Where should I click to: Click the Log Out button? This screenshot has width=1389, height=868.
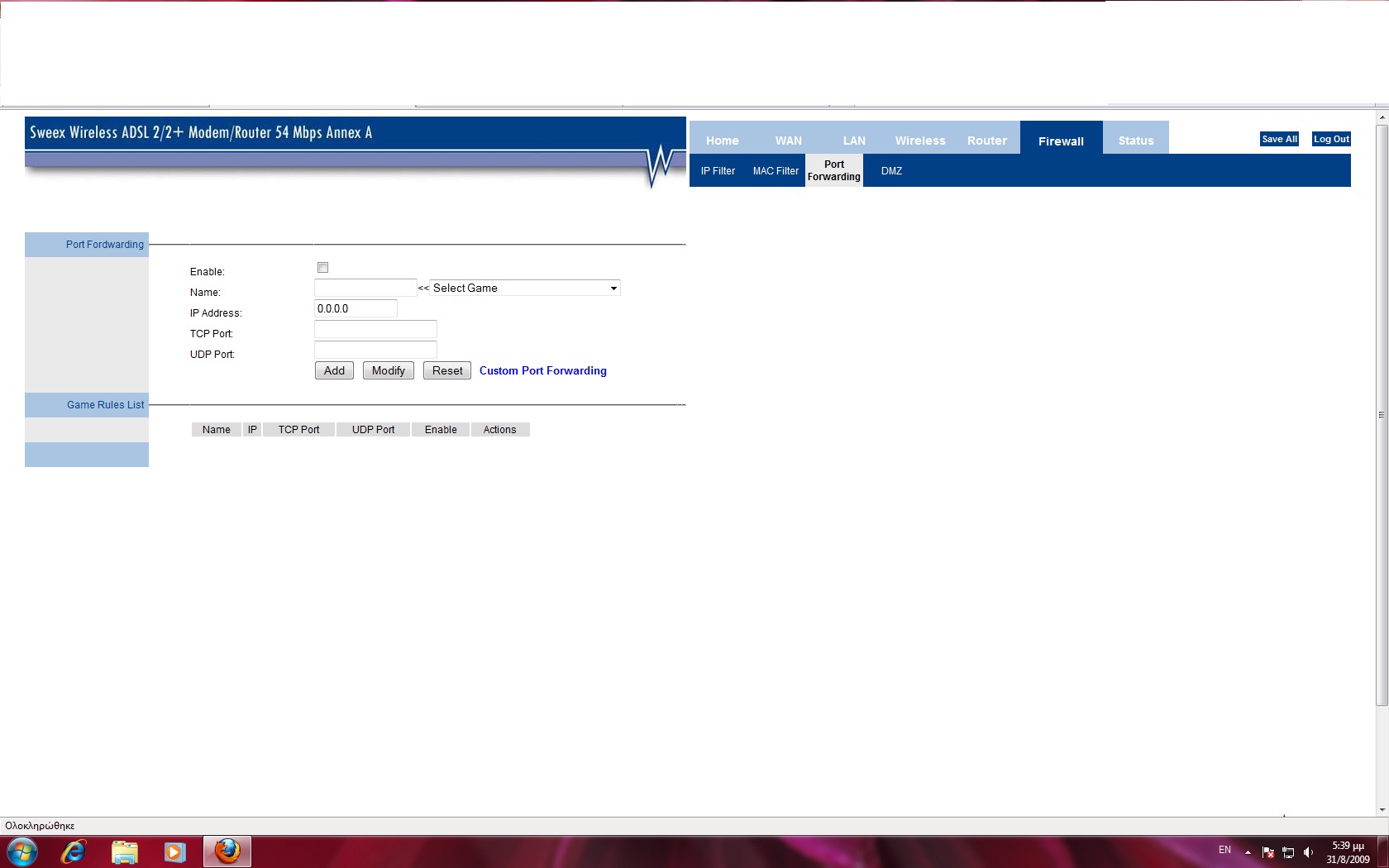[1331, 139]
